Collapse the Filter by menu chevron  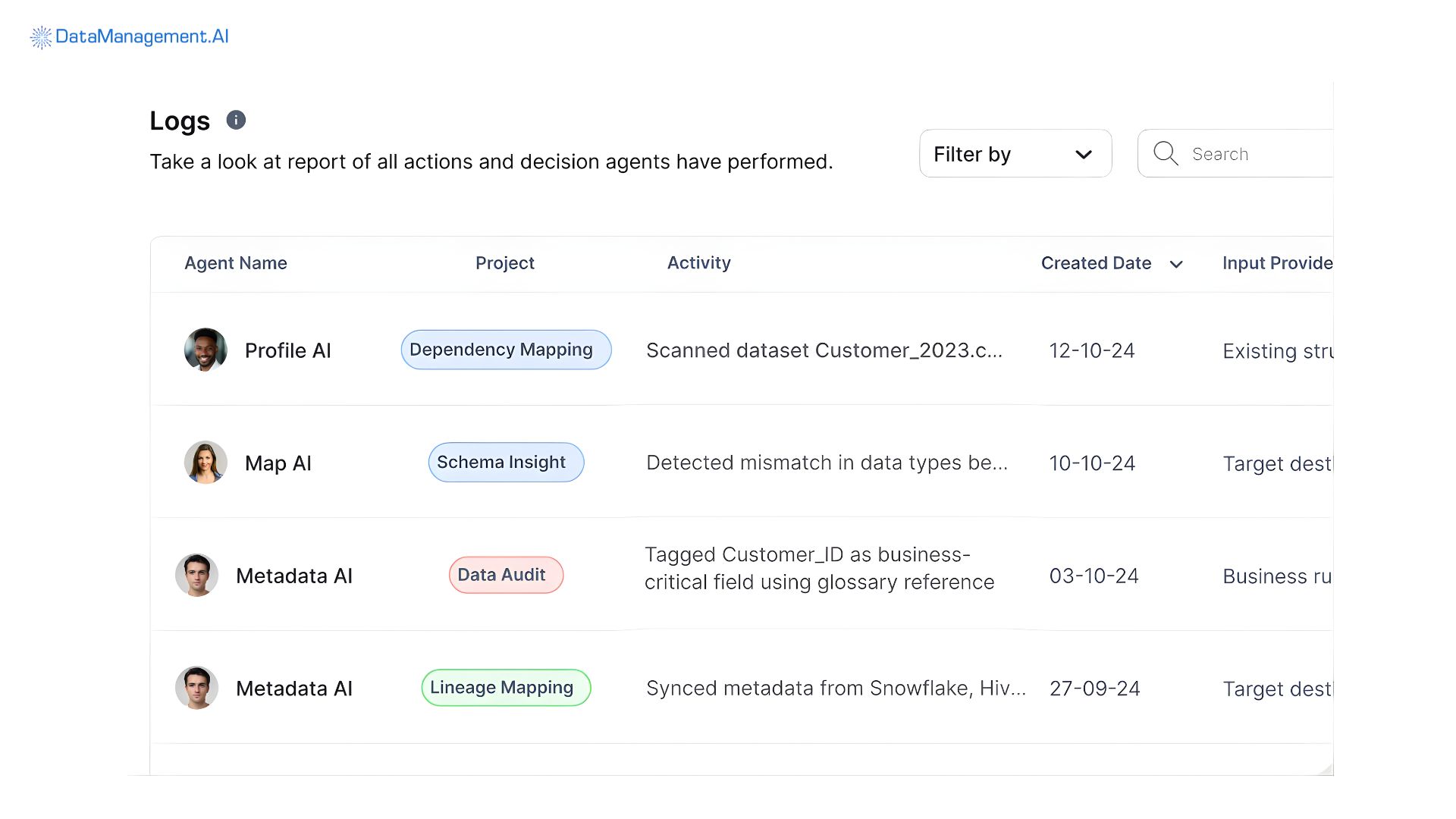click(x=1083, y=153)
